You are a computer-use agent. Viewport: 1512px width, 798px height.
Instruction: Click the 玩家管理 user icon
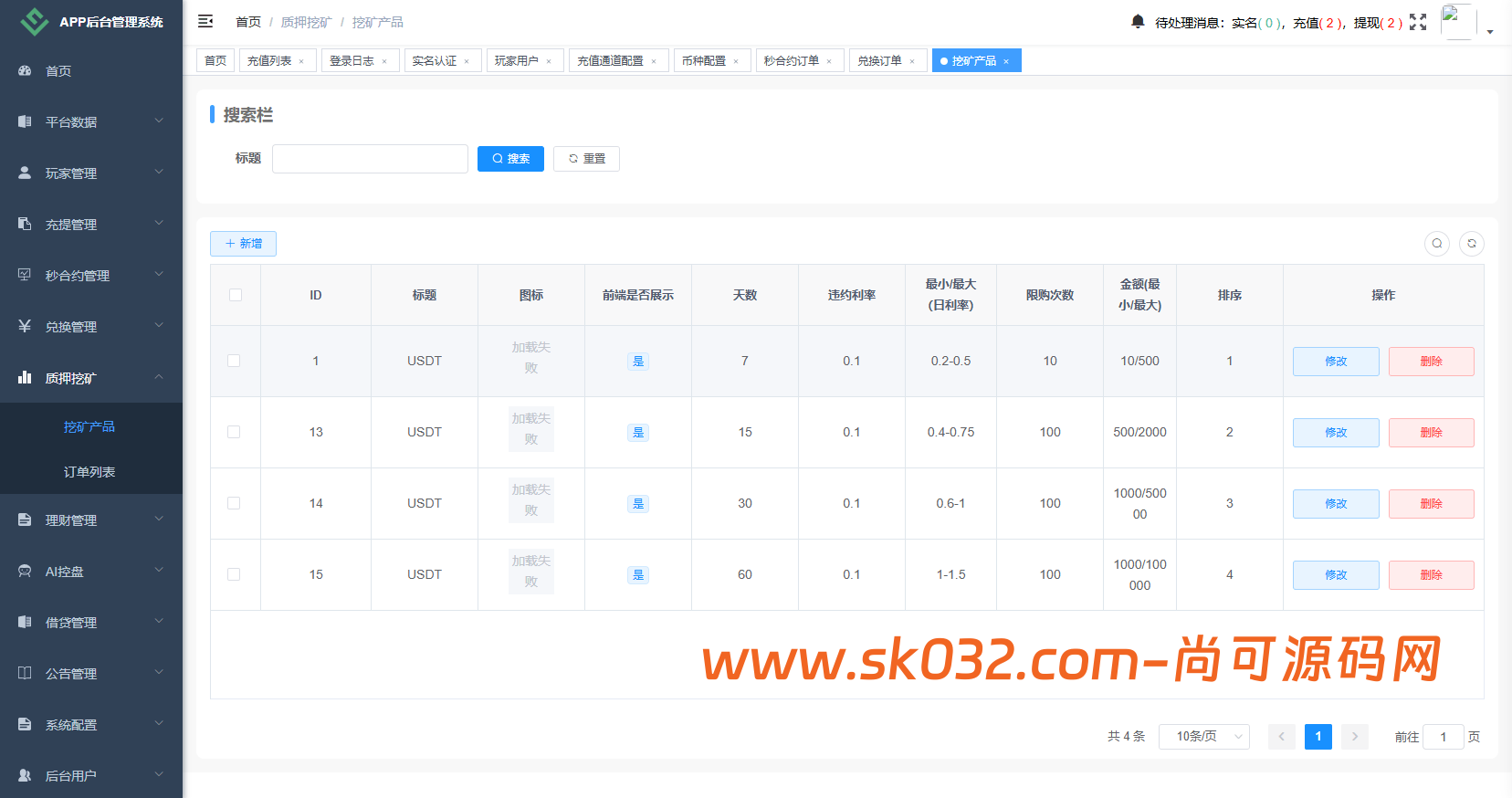click(x=25, y=173)
